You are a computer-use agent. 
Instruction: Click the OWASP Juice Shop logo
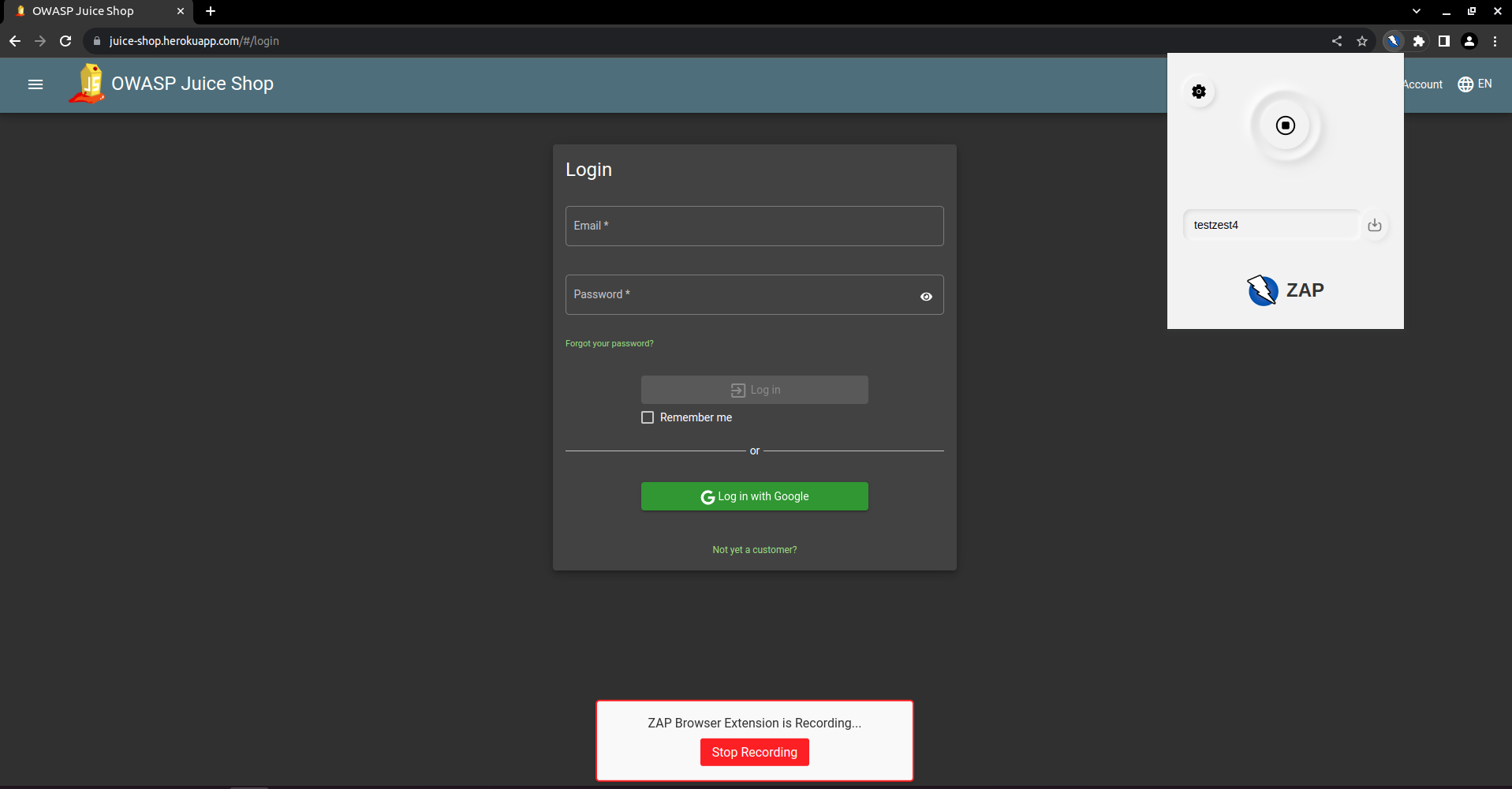pos(88,84)
